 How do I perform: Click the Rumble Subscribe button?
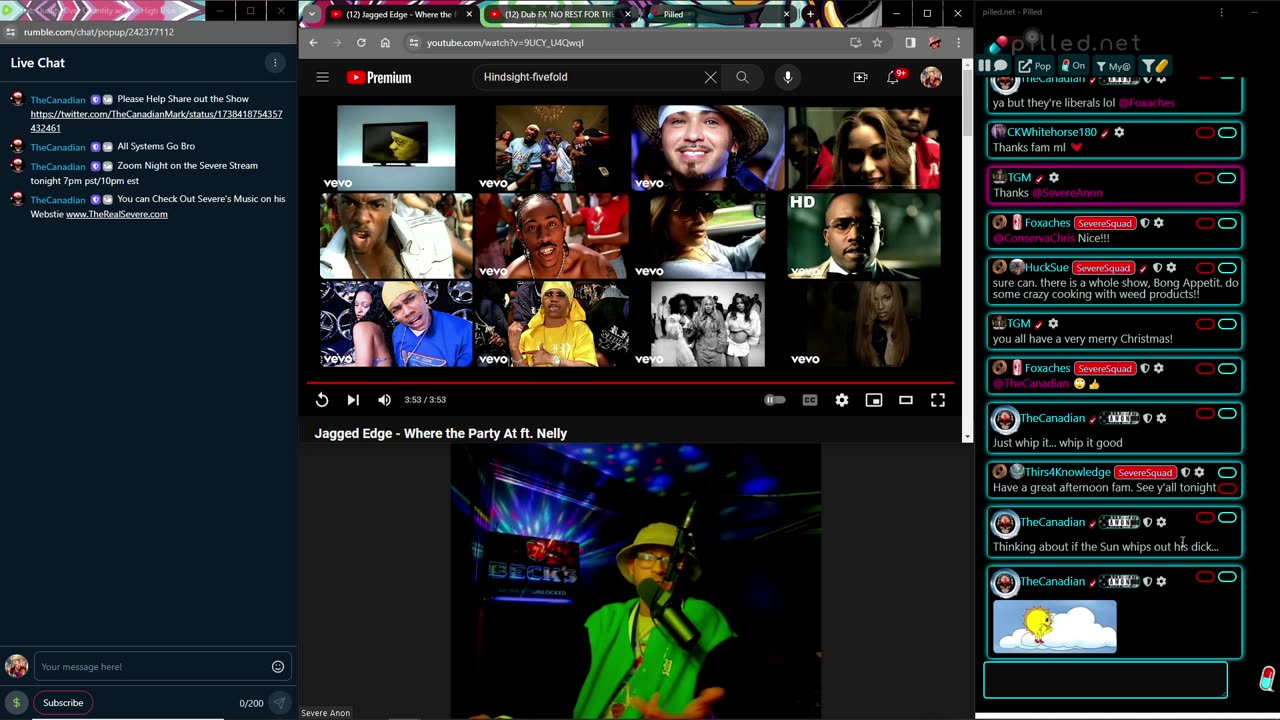point(63,703)
